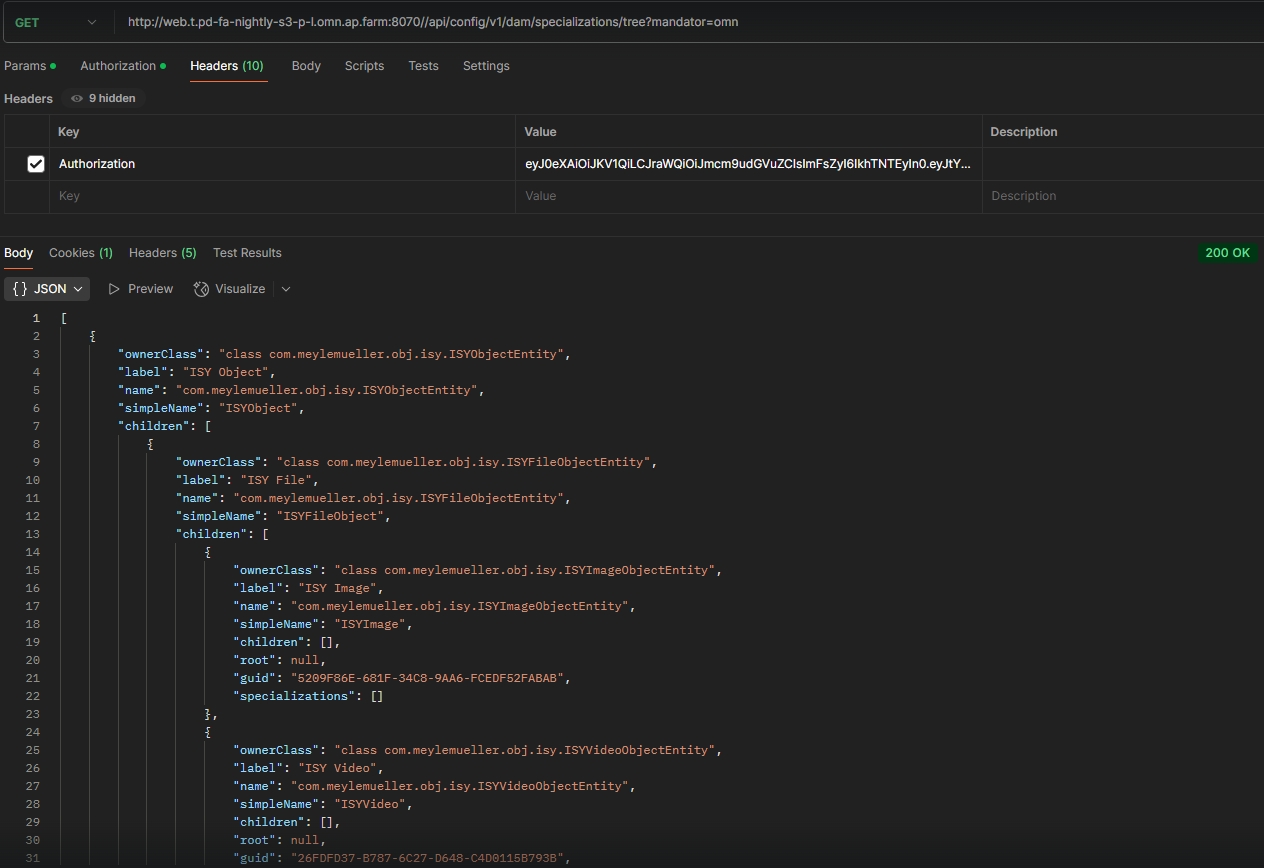1264x868 pixels.
Task: Open the request Settings tab
Action: [x=486, y=66]
